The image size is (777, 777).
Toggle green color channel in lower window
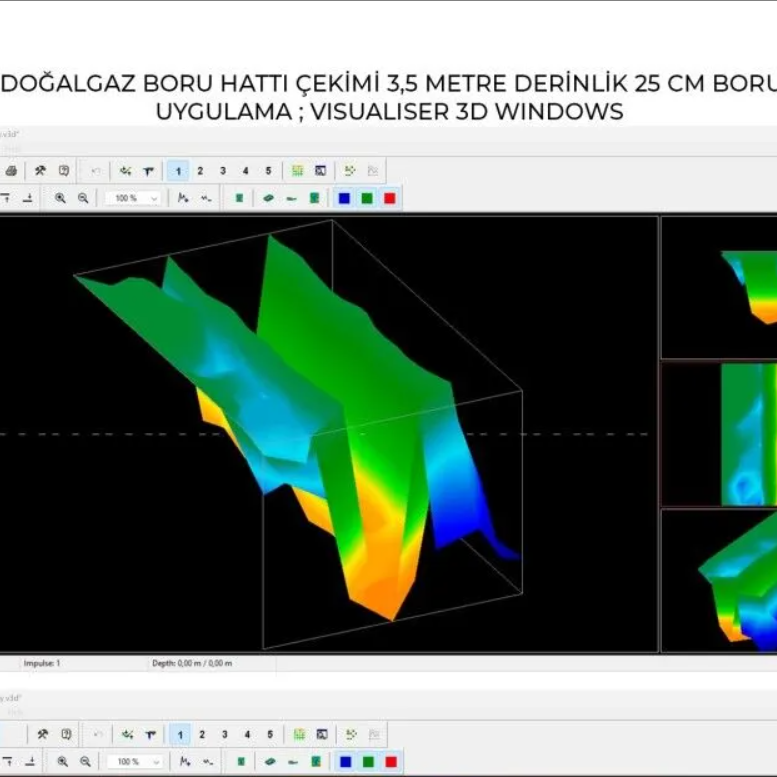click(368, 762)
